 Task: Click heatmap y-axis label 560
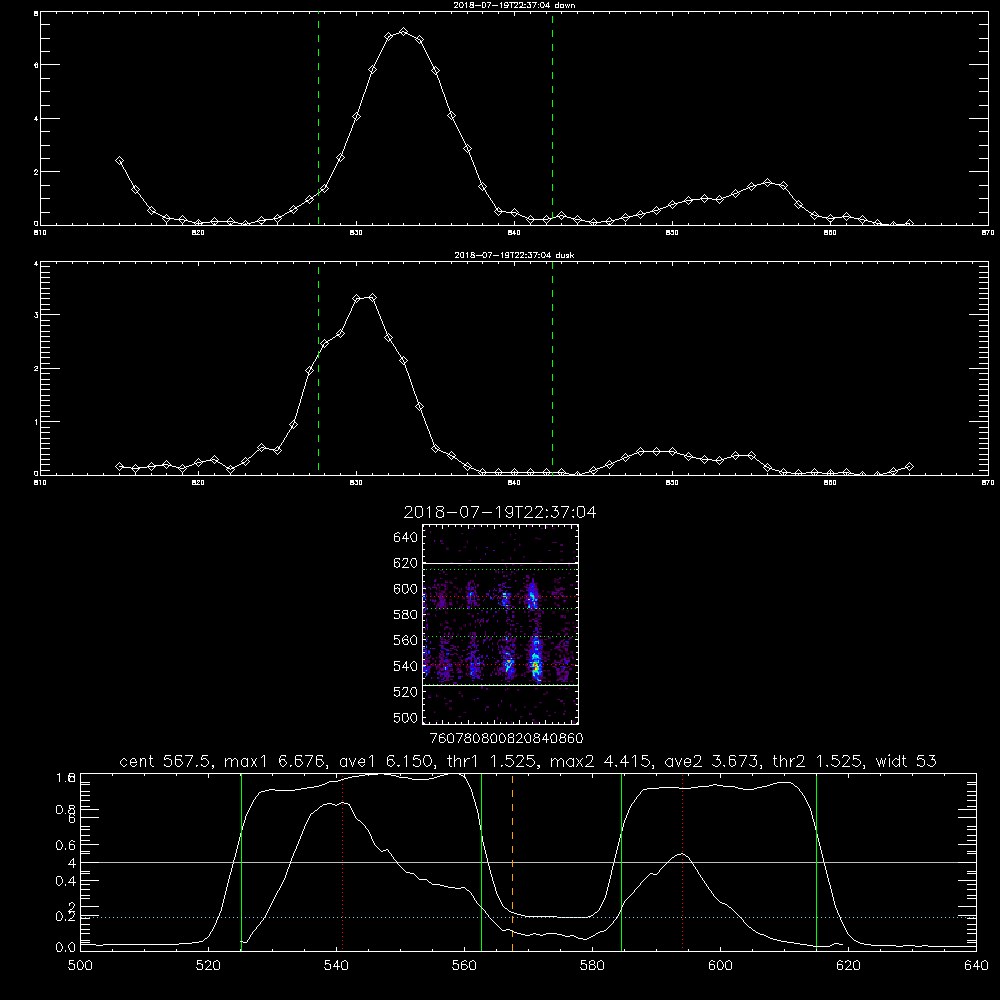coord(406,640)
